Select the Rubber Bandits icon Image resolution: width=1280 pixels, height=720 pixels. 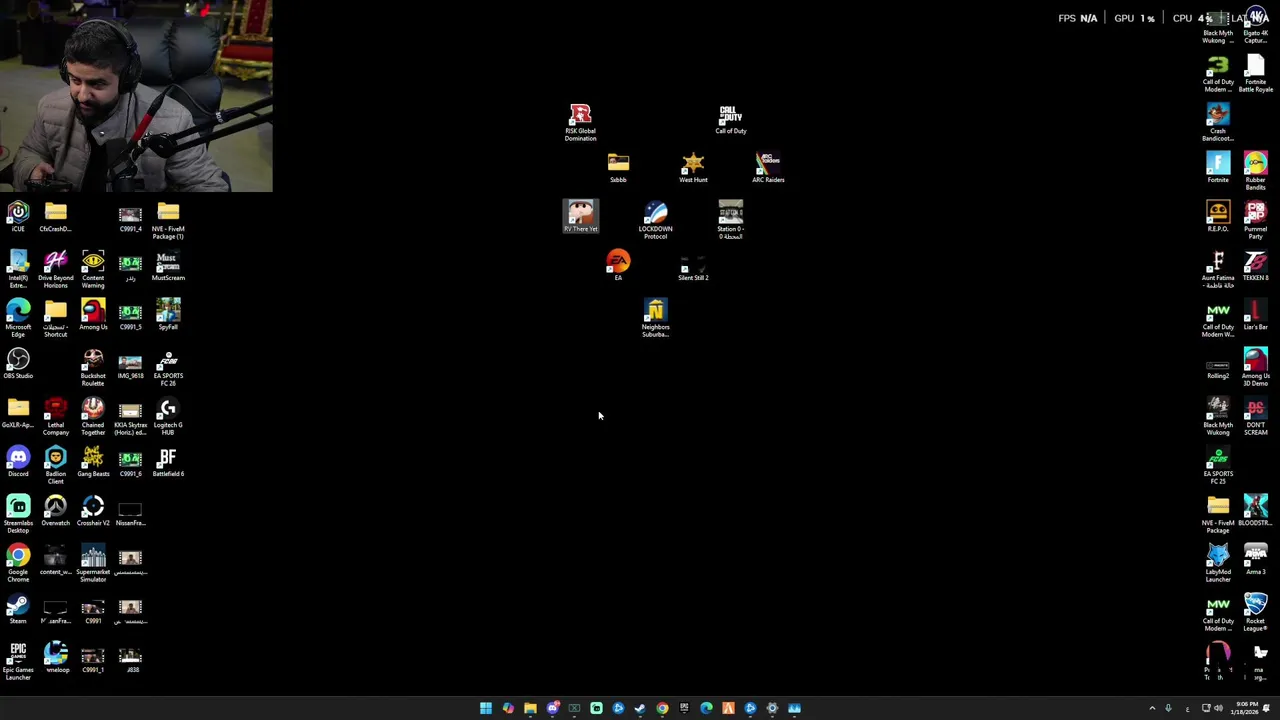(x=1255, y=172)
